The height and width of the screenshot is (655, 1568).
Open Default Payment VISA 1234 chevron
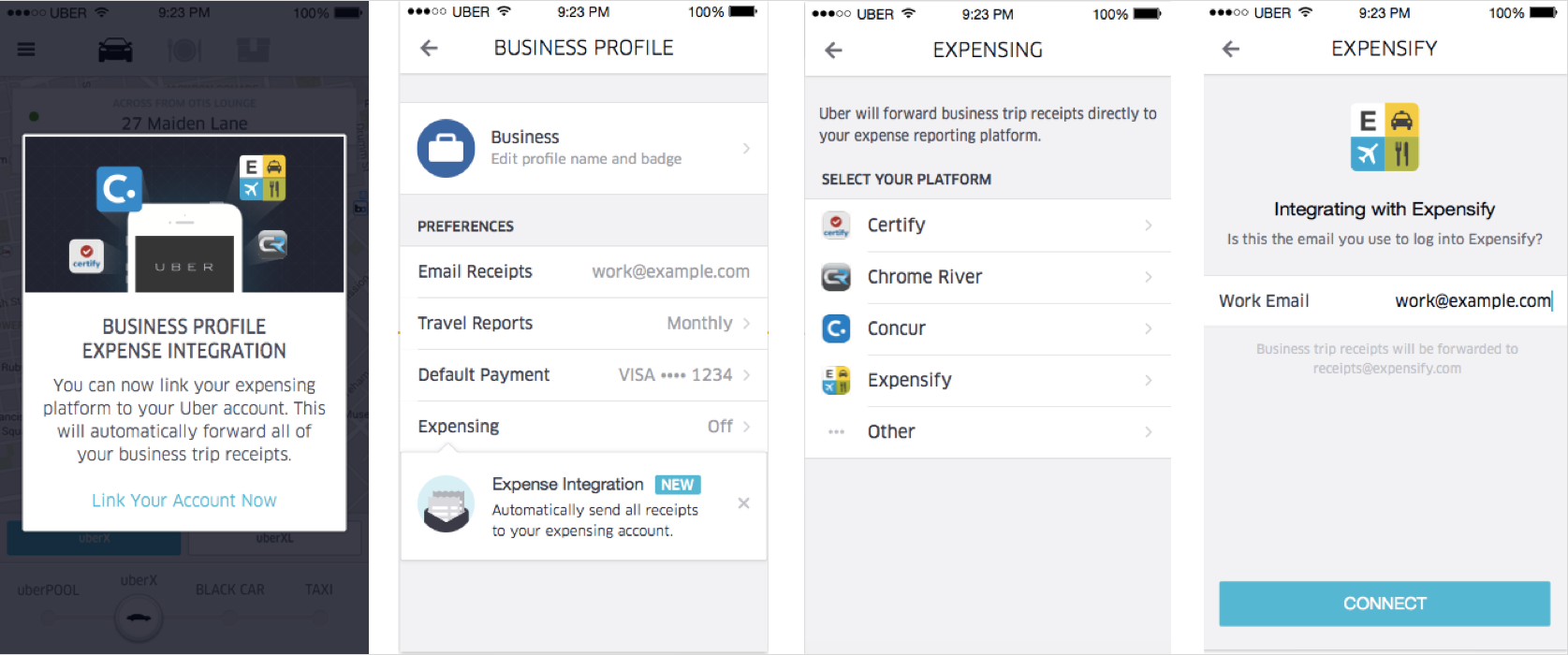tap(746, 375)
